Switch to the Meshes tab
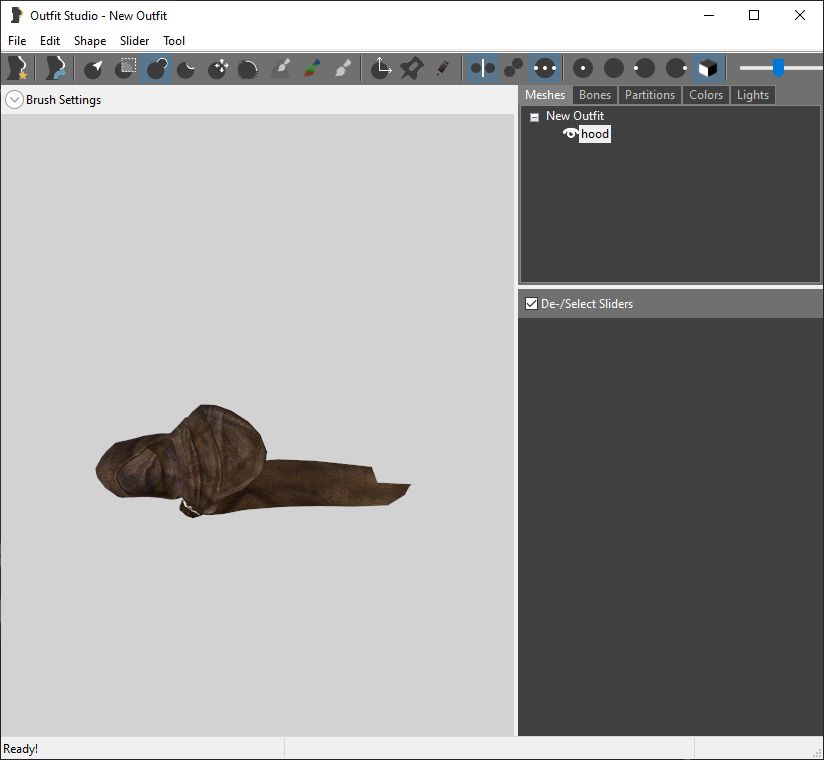The width and height of the screenshot is (824, 760). pos(545,95)
